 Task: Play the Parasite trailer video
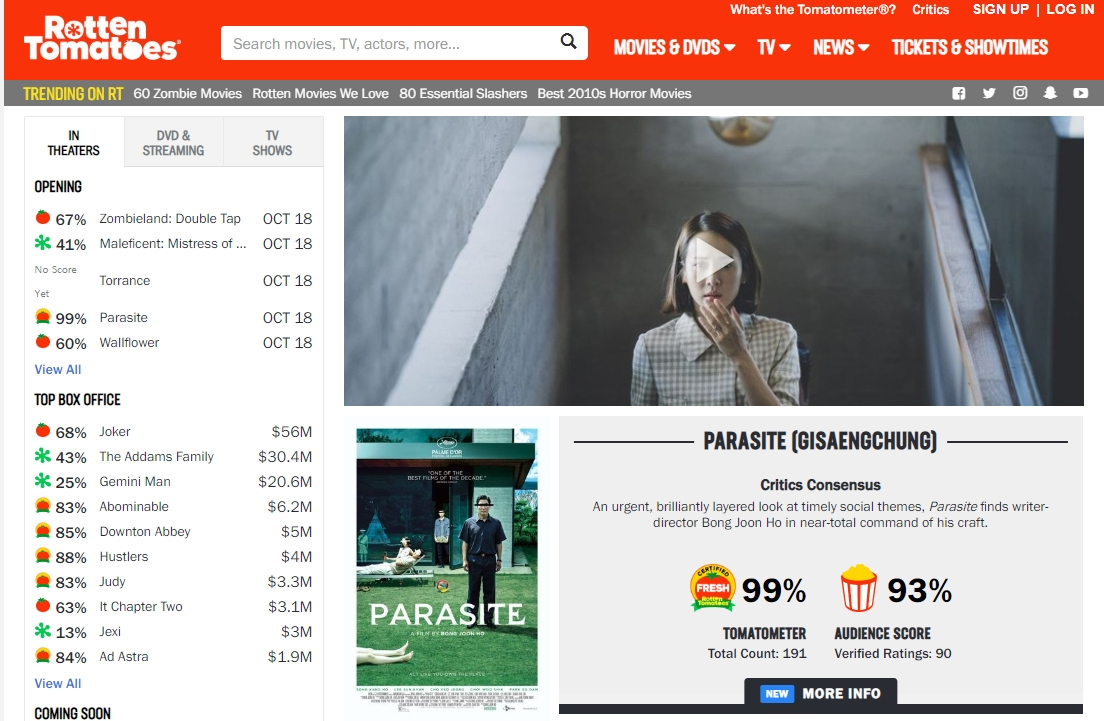[x=713, y=261]
